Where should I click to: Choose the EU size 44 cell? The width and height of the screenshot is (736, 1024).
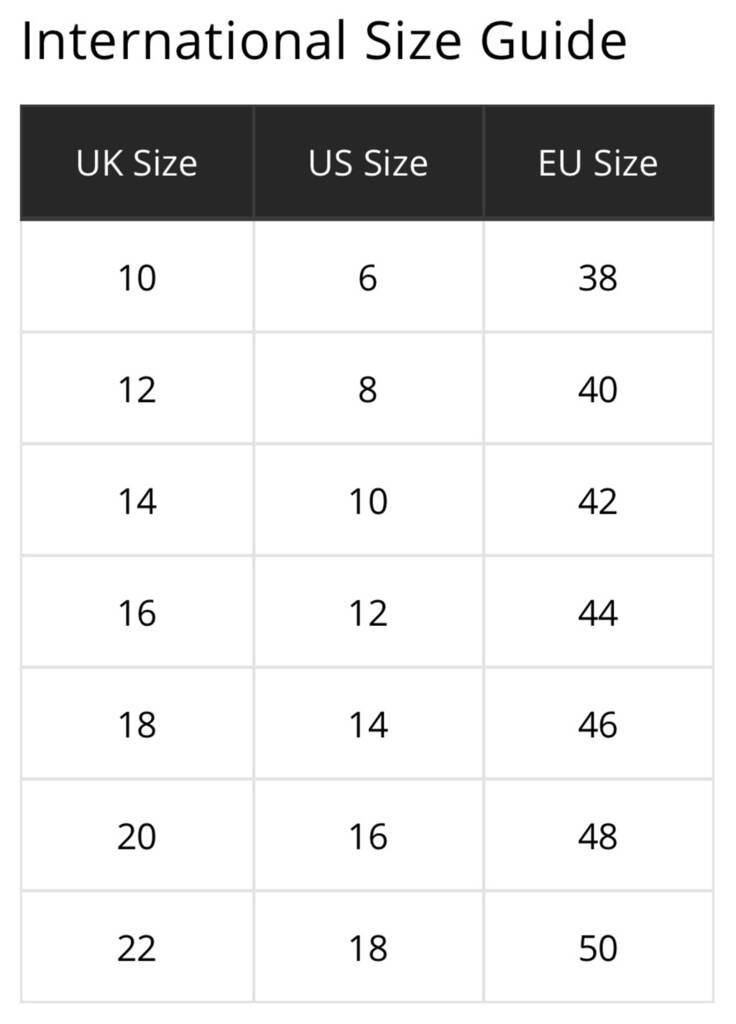(598, 612)
